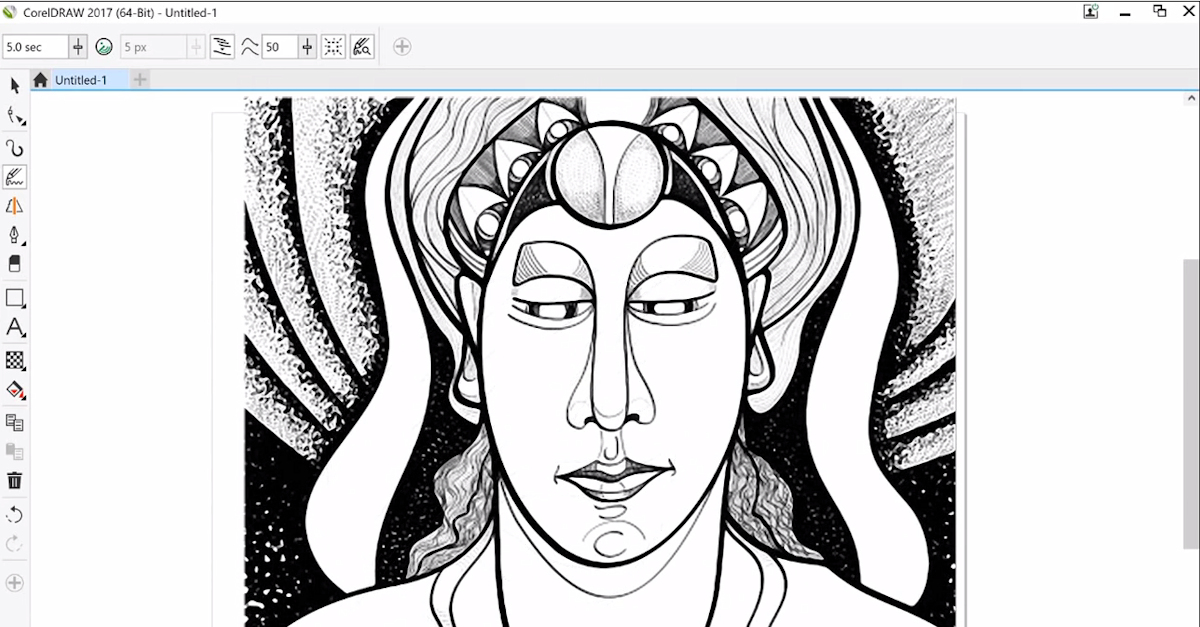
Task: Select the Pick tool
Action: (15, 86)
